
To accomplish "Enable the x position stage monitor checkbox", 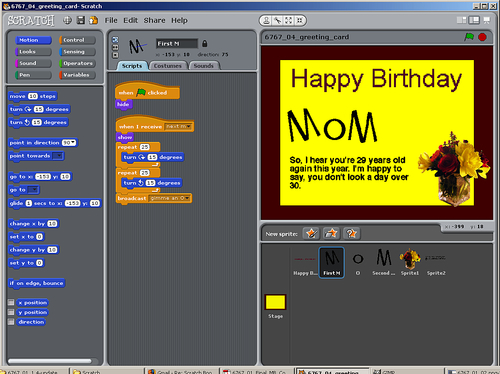I will coord(11,302).
